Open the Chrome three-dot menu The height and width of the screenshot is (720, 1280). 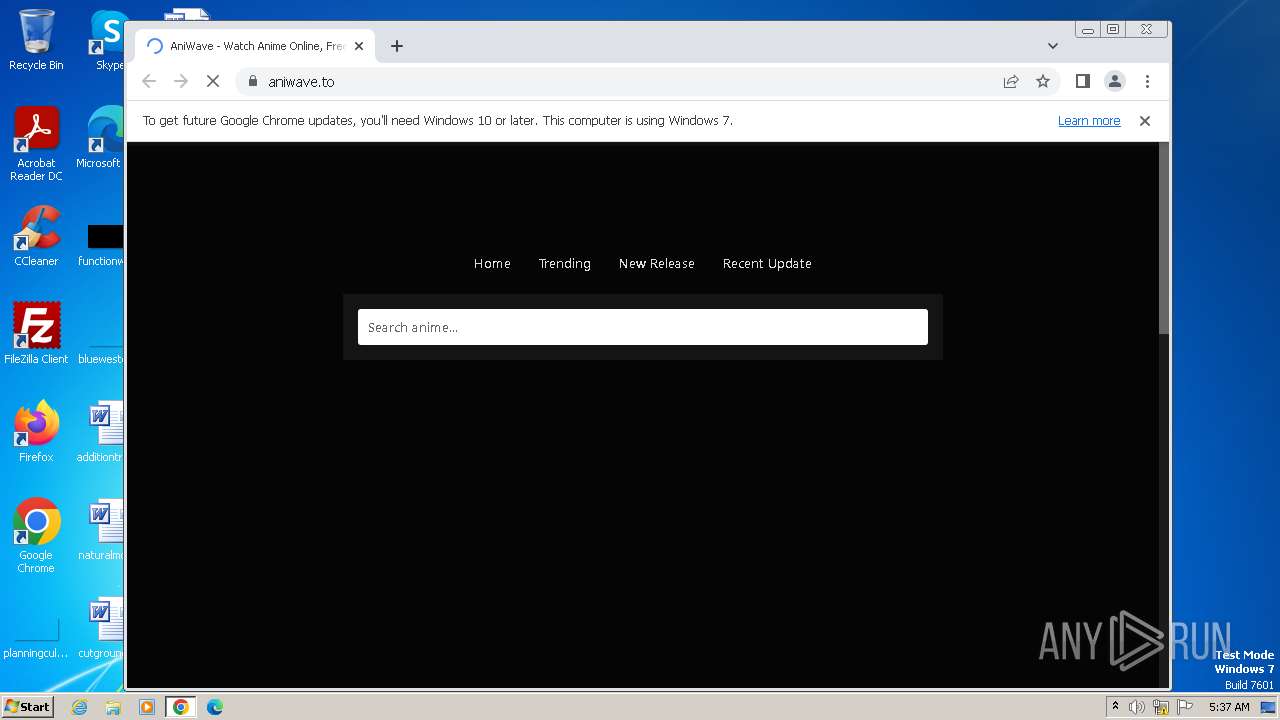[1147, 82]
